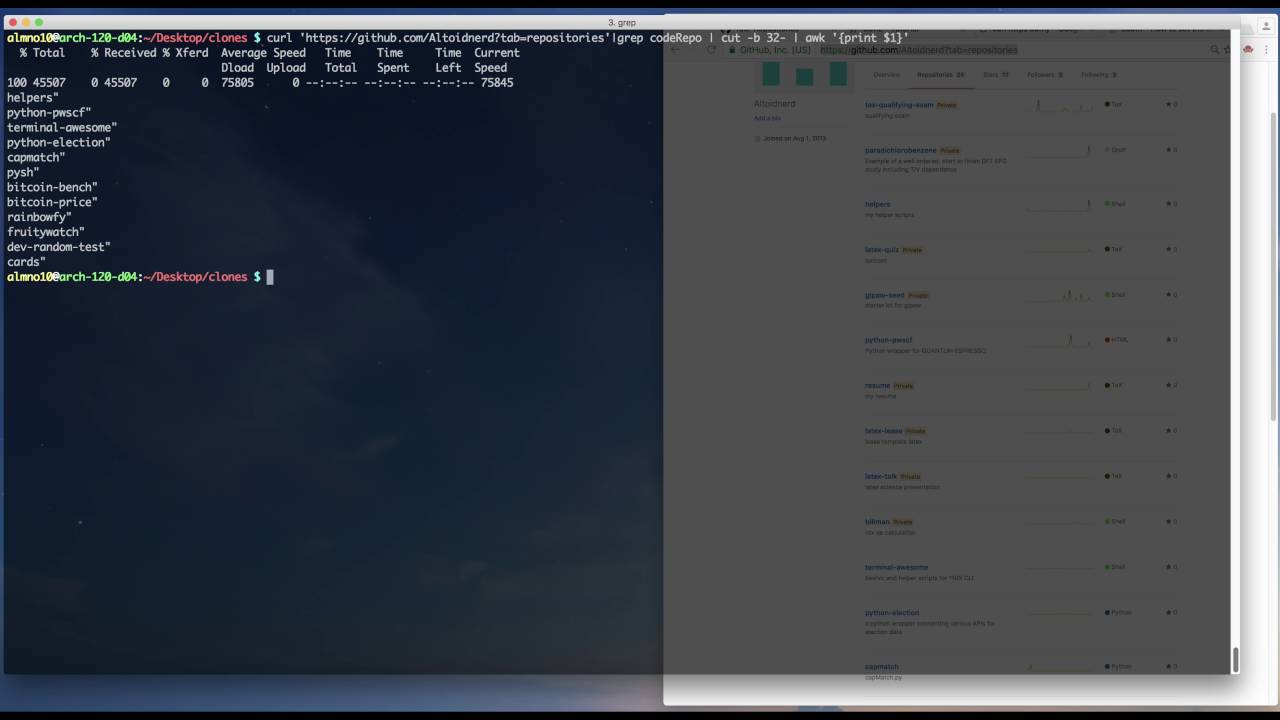
Task: Select the Repositories tab on the GitHub profile
Action: tap(940, 75)
